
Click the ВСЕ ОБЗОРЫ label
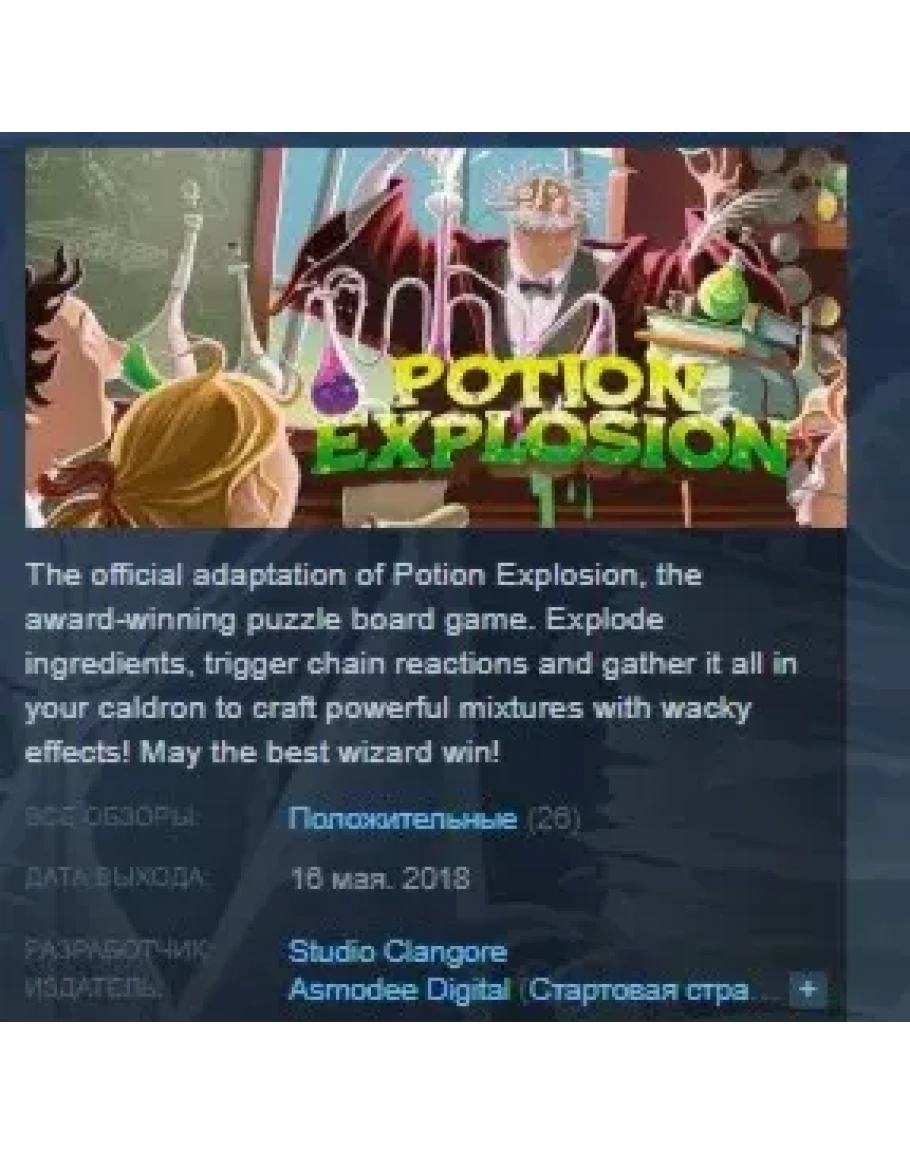click(111, 818)
